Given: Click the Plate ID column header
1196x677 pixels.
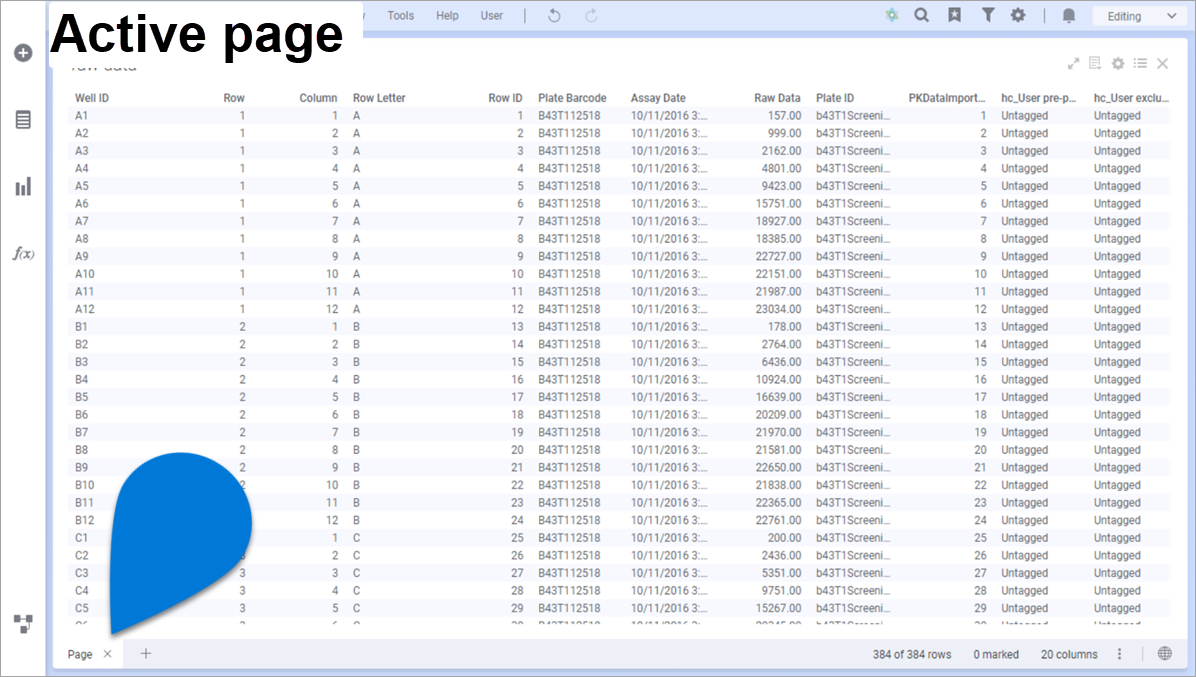Looking at the screenshot, I should [x=834, y=98].
